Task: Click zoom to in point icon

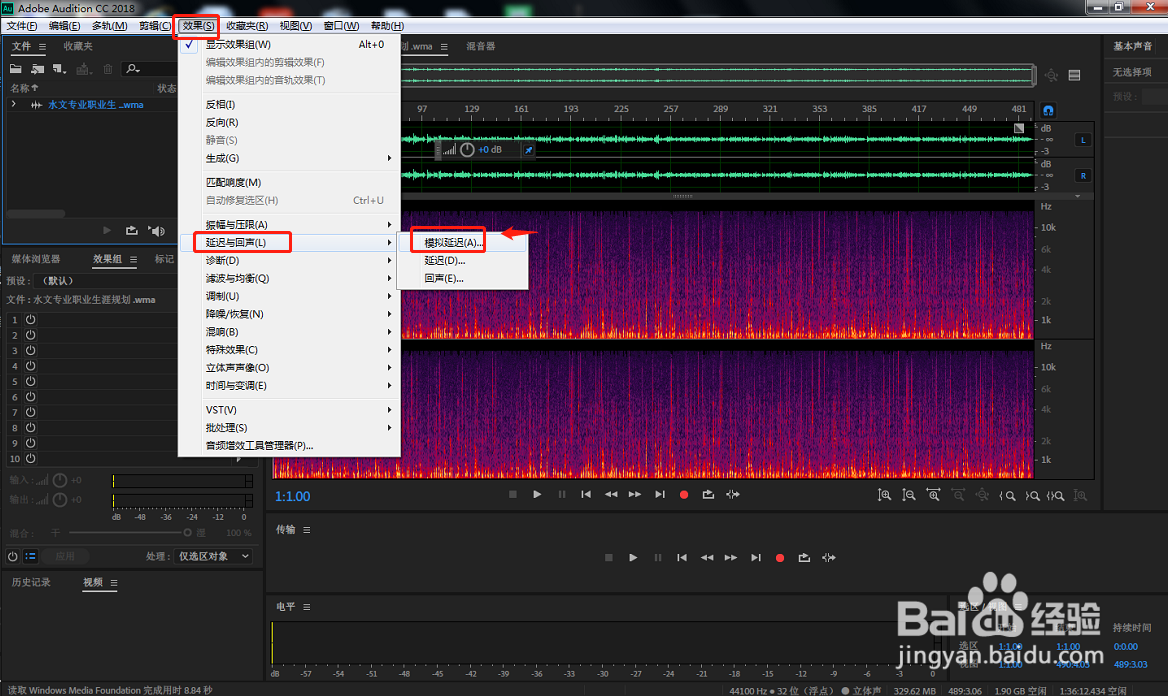Action: click(1007, 496)
